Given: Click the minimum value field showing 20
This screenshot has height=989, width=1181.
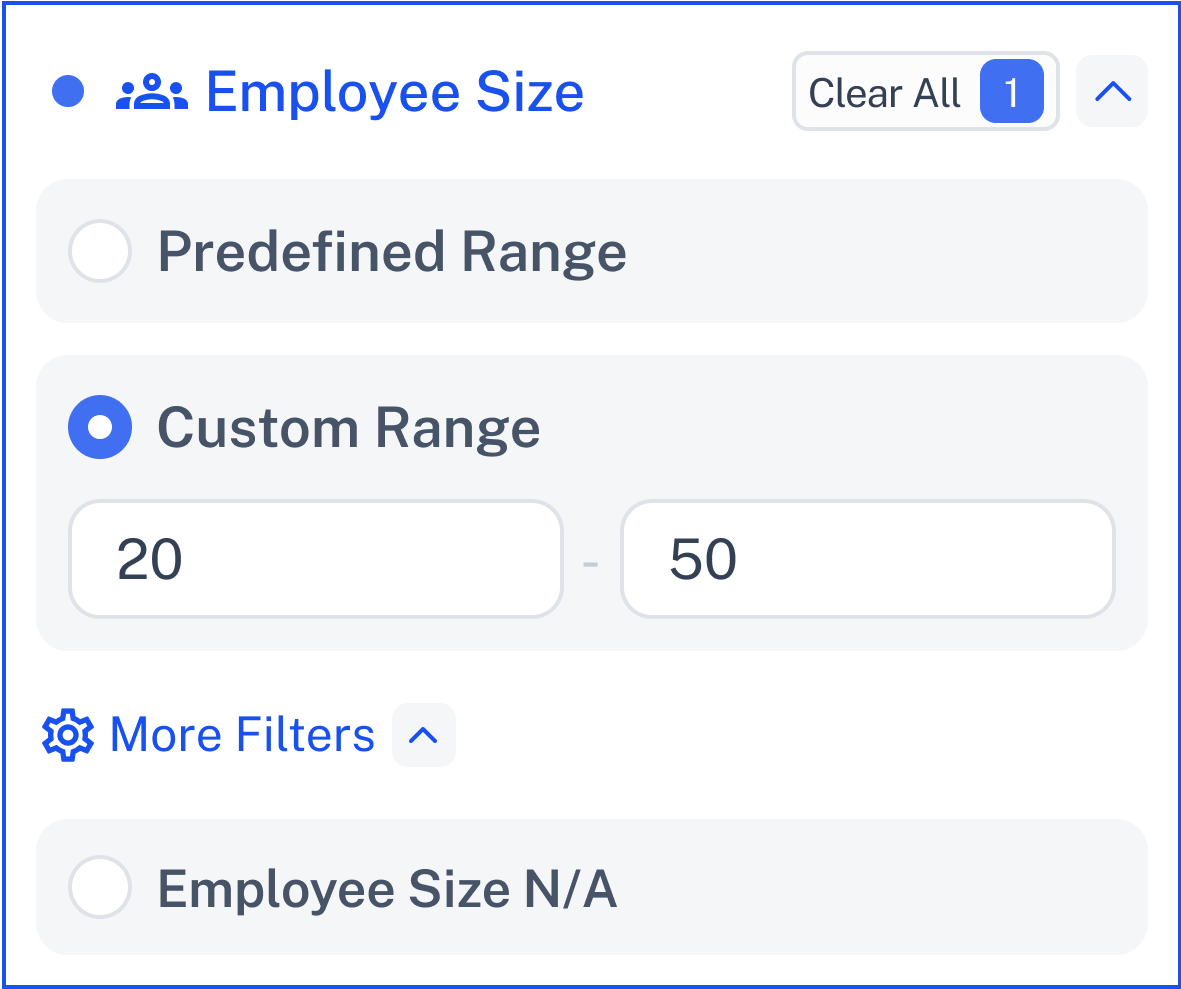Looking at the screenshot, I should click(315, 559).
